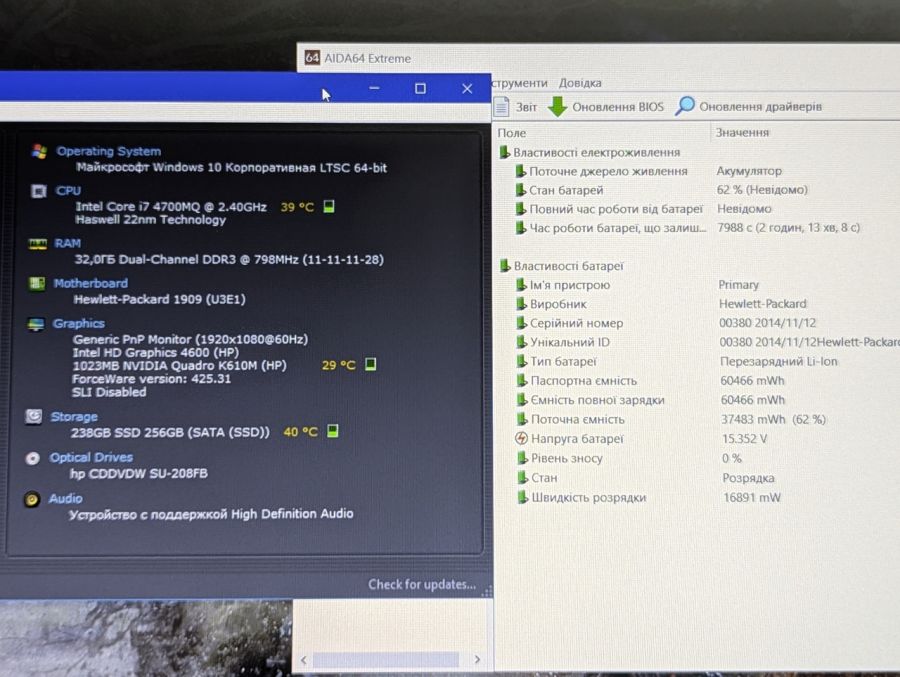Image resolution: width=900 pixels, height=677 pixels.
Task: Open the Operating System section in Speccy
Action: [108, 151]
